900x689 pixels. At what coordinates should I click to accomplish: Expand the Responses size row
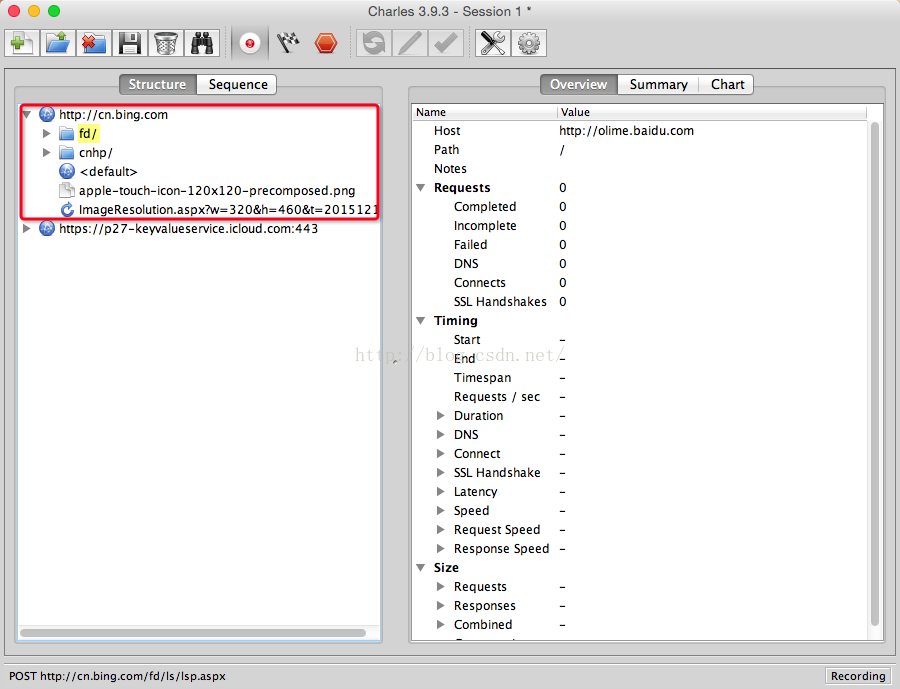pyautogui.click(x=440, y=605)
